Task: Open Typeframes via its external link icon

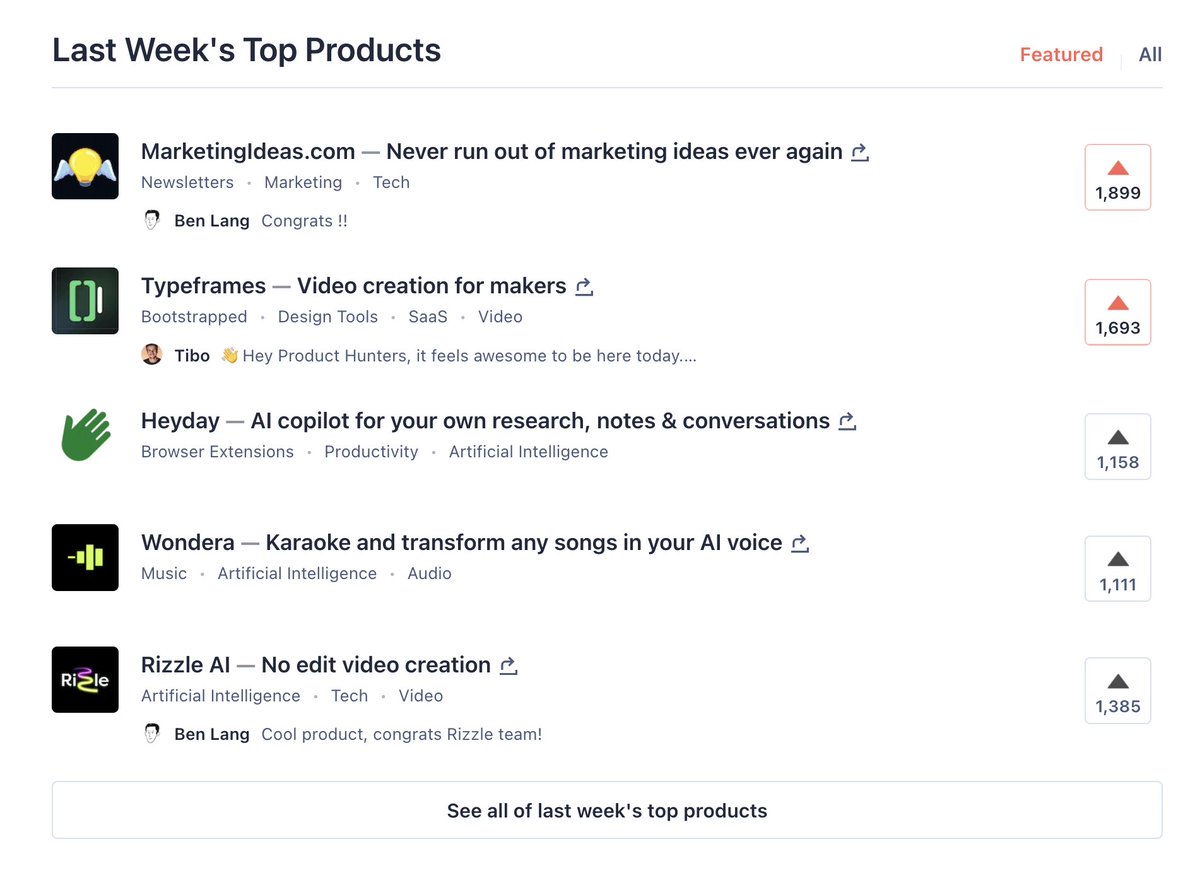Action: coord(584,287)
